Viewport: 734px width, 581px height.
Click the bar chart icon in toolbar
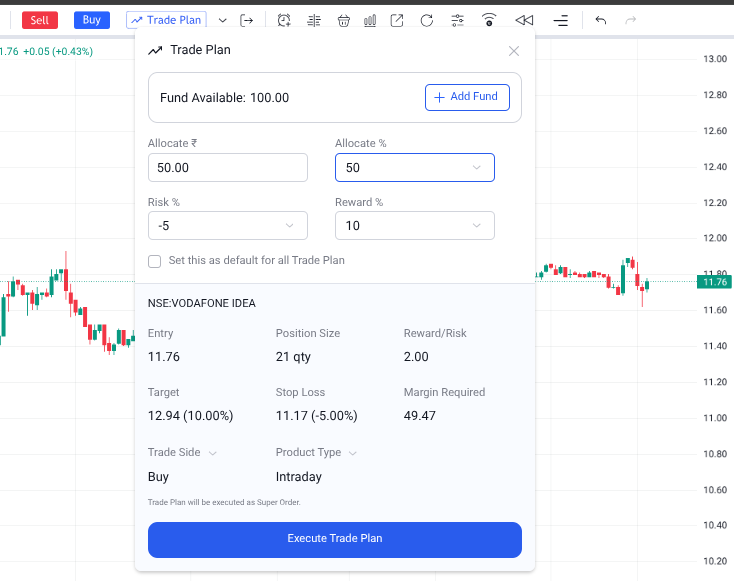371,20
